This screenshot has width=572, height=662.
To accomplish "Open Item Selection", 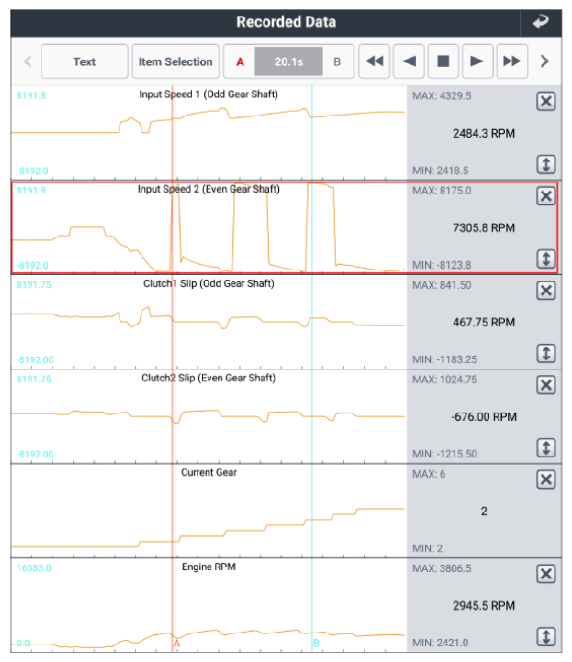I will [x=176, y=62].
